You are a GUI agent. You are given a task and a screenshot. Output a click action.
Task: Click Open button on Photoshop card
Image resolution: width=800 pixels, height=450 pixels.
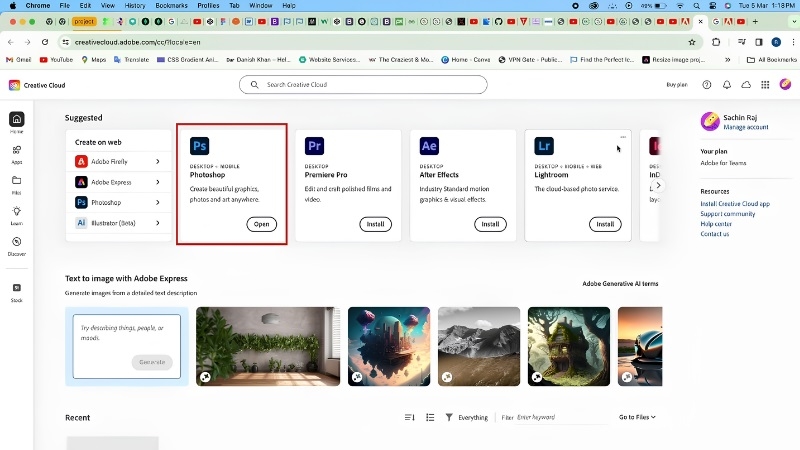pyautogui.click(x=261, y=224)
